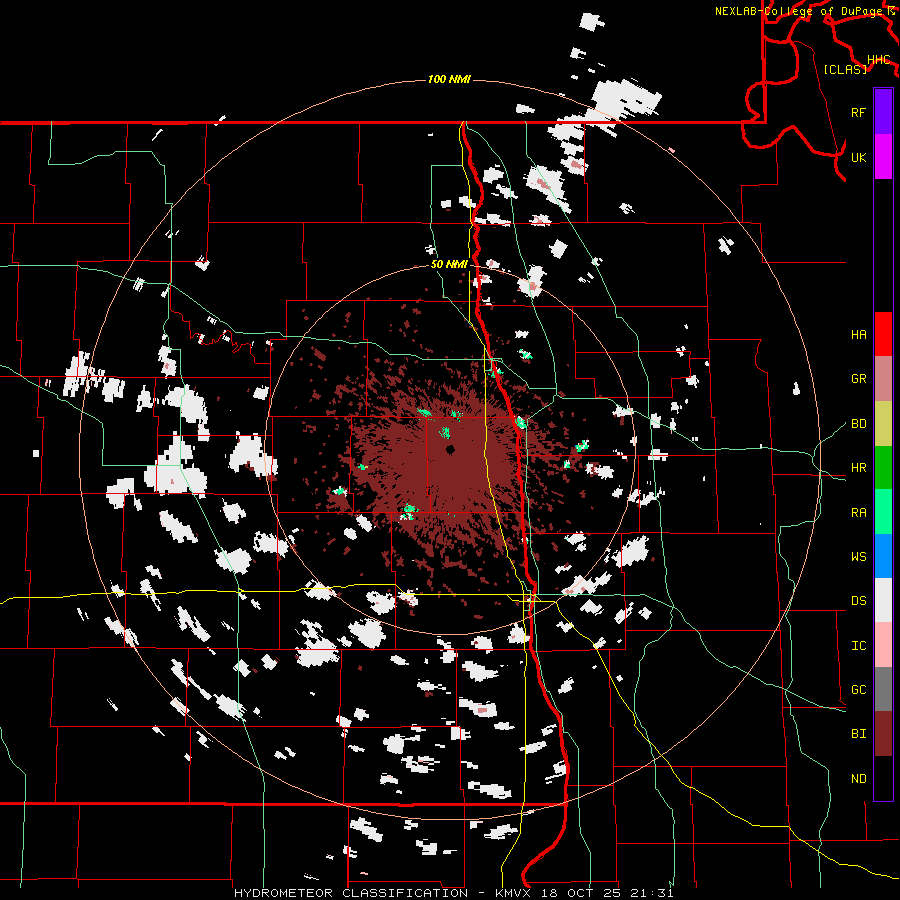This screenshot has height=900, width=900.
Task: Click the BI legend label
Action: 858,734
